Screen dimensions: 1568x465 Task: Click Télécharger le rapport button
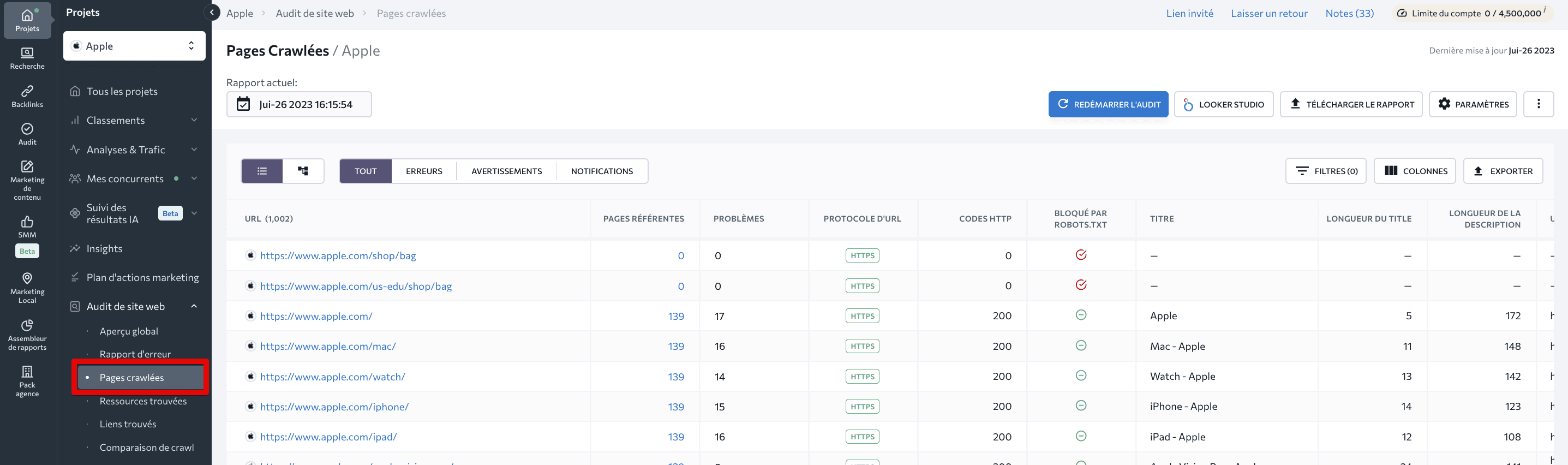pos(1351,104)
